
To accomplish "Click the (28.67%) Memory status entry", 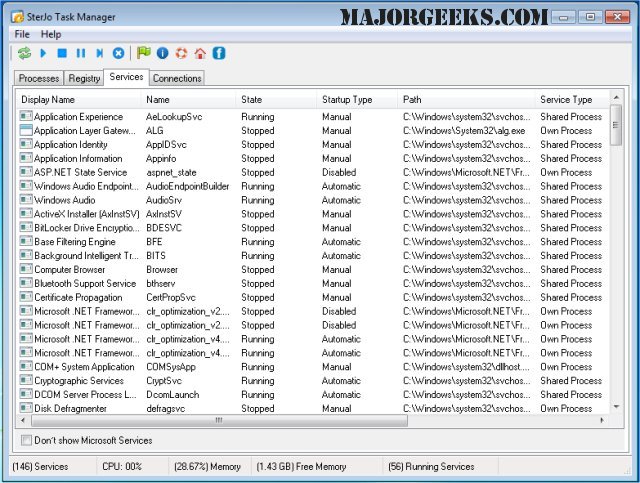I will click(x=207, y=466).
